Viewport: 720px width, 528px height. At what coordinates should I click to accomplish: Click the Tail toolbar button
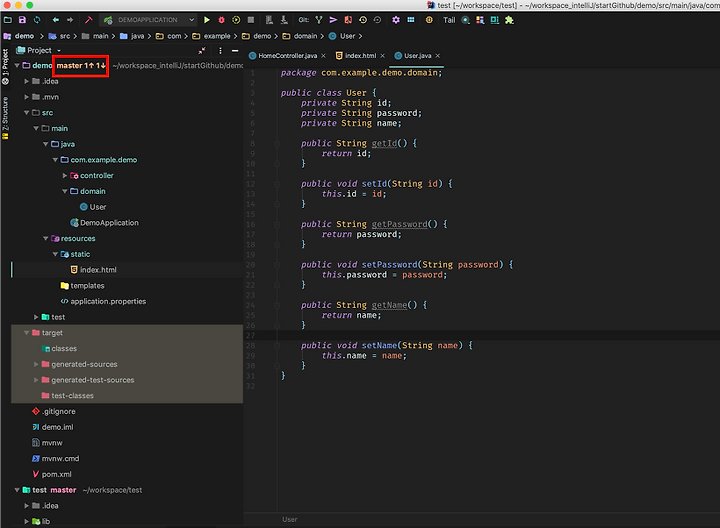[x=449, y=20]
